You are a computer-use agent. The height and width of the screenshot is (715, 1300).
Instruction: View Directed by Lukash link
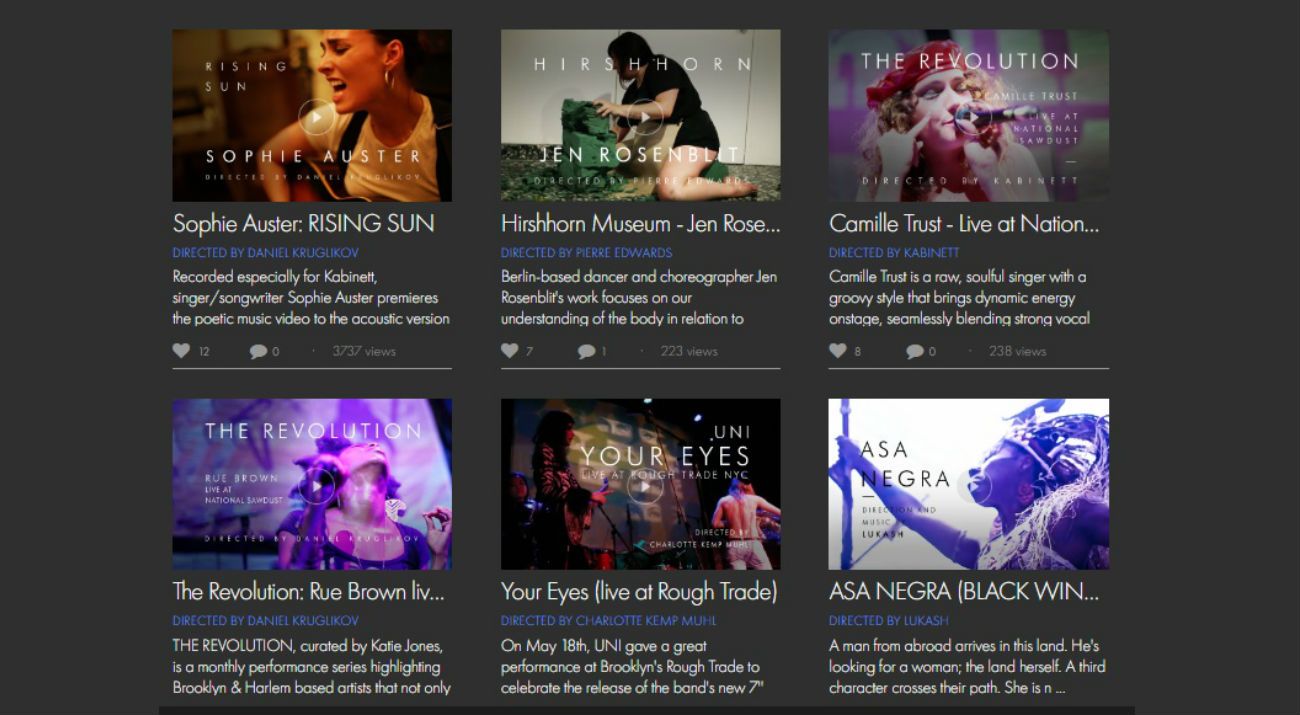(889, 621)
